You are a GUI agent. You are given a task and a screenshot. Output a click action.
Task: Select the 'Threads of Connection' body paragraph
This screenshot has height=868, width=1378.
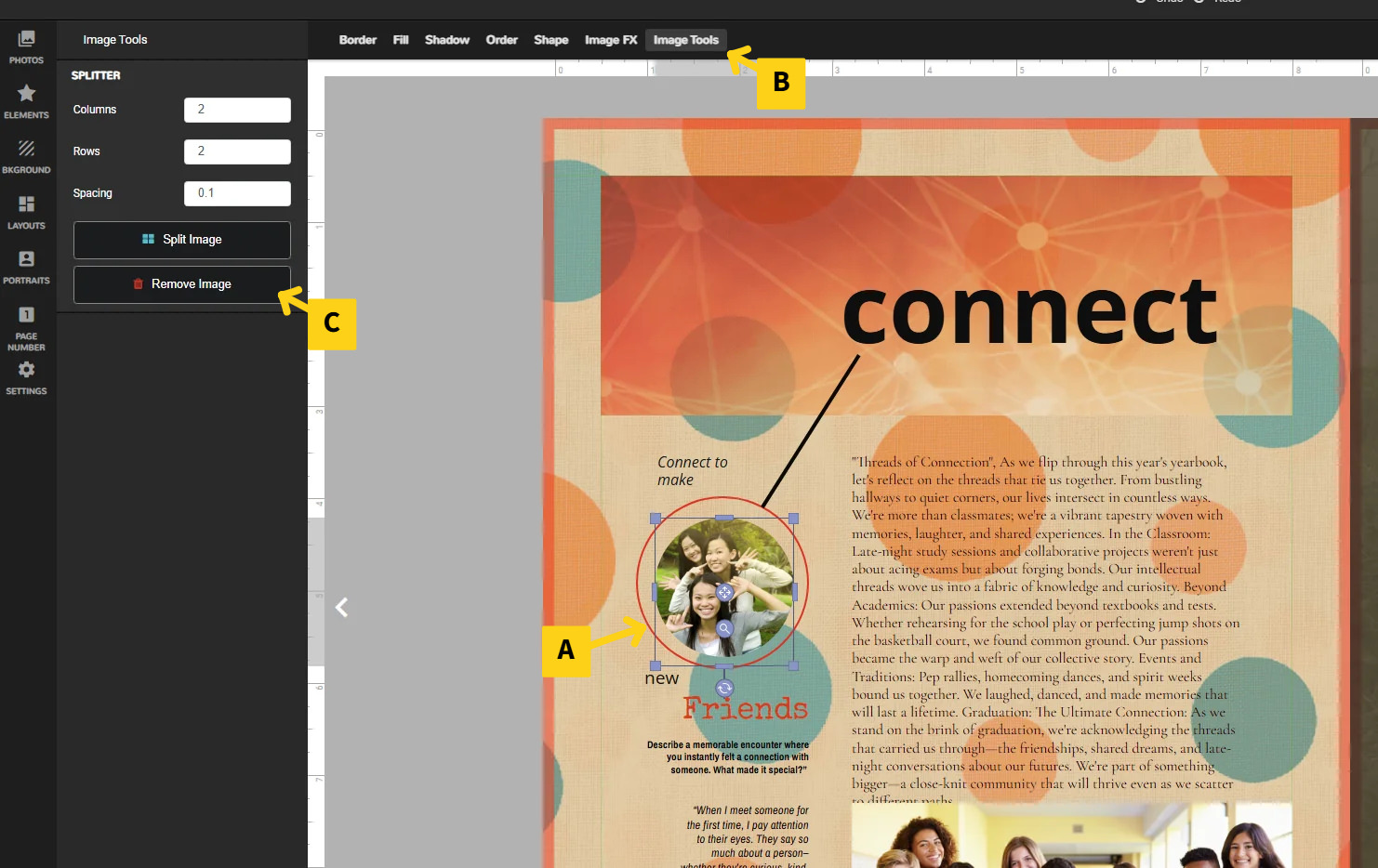pos(1045,630)
